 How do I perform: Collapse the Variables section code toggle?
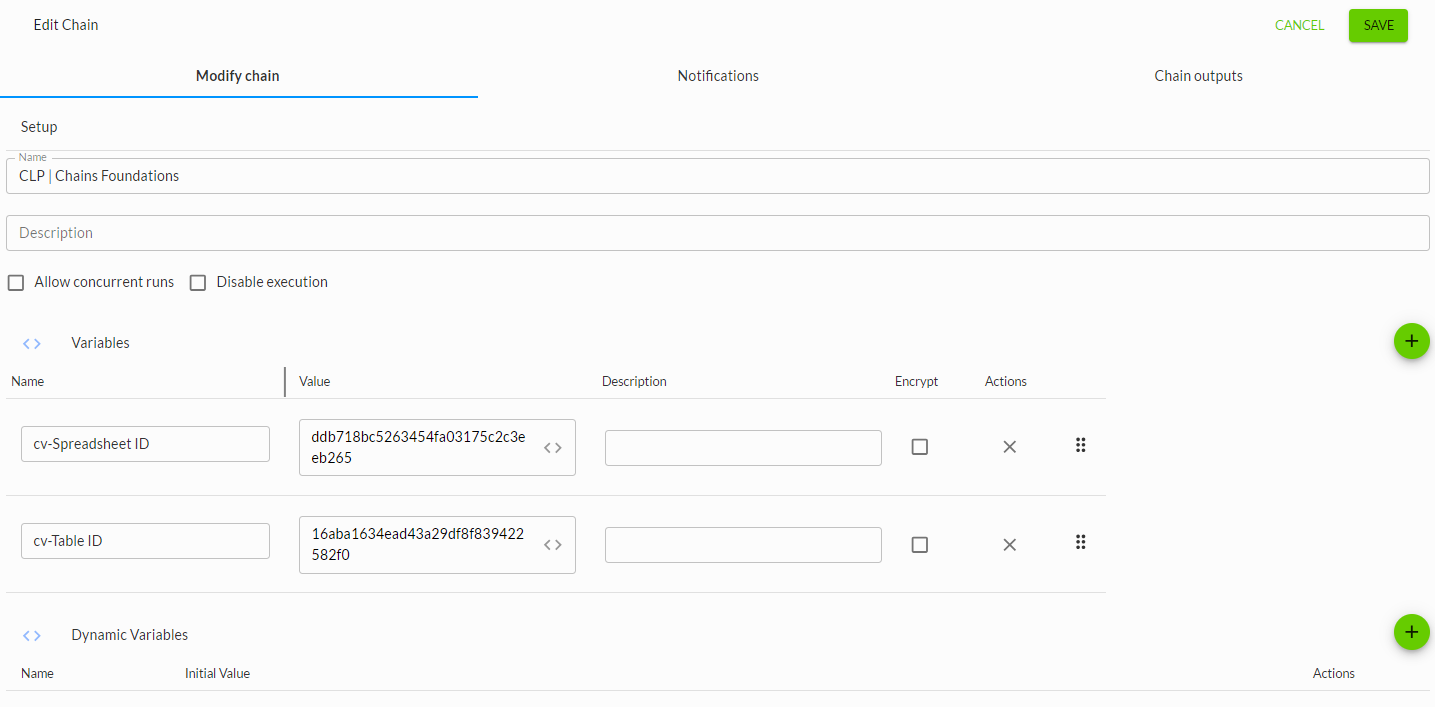coord(32,344)
